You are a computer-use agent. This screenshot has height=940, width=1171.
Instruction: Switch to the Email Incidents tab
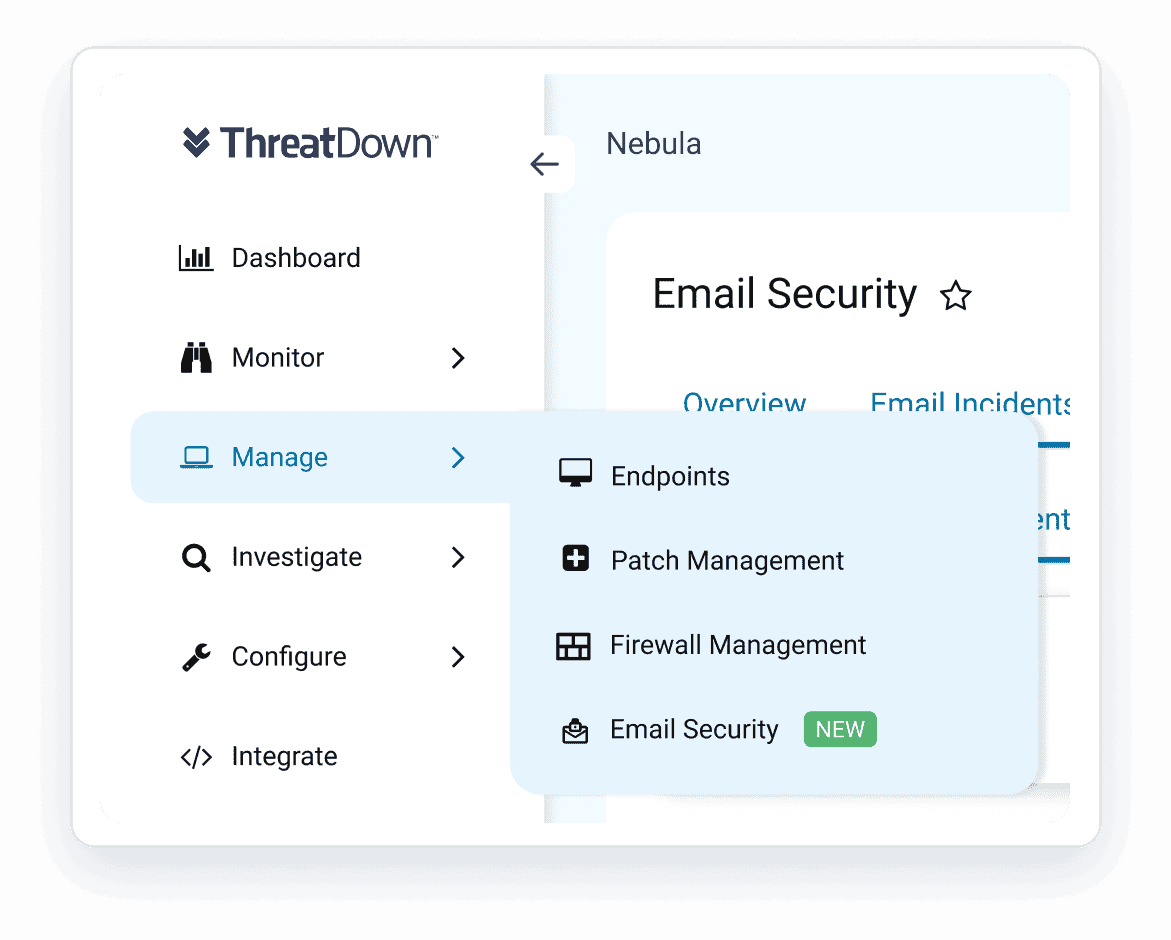pos(969,403)
